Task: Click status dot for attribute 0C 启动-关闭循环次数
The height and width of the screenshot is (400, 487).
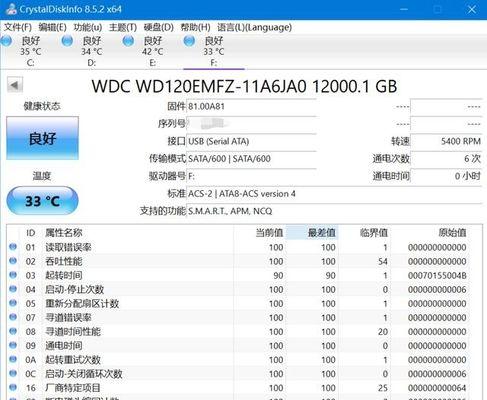Action: [13, 373]
